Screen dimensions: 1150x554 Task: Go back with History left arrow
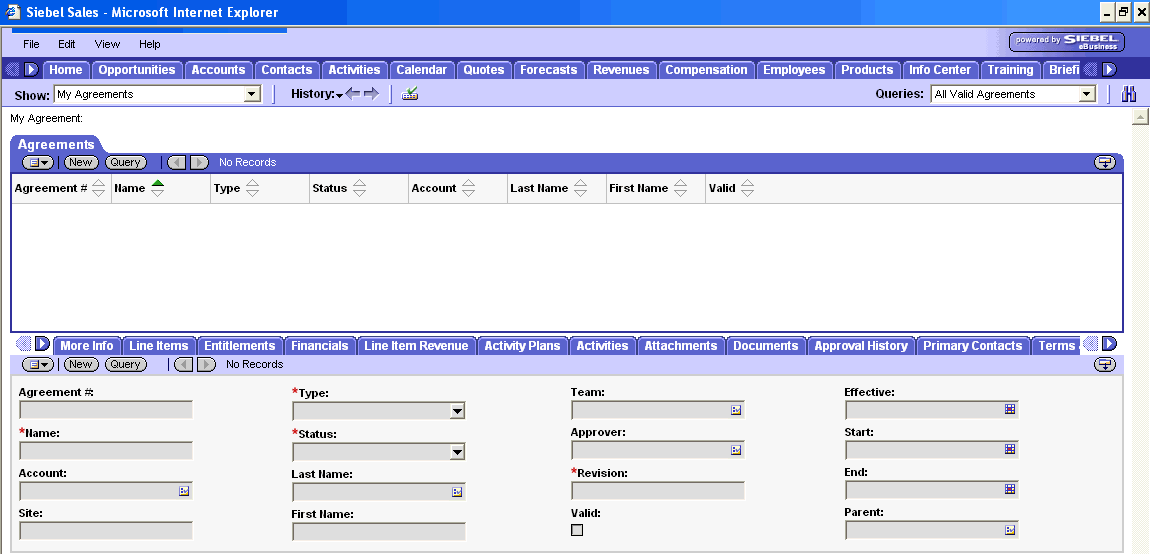pos(354,93)
